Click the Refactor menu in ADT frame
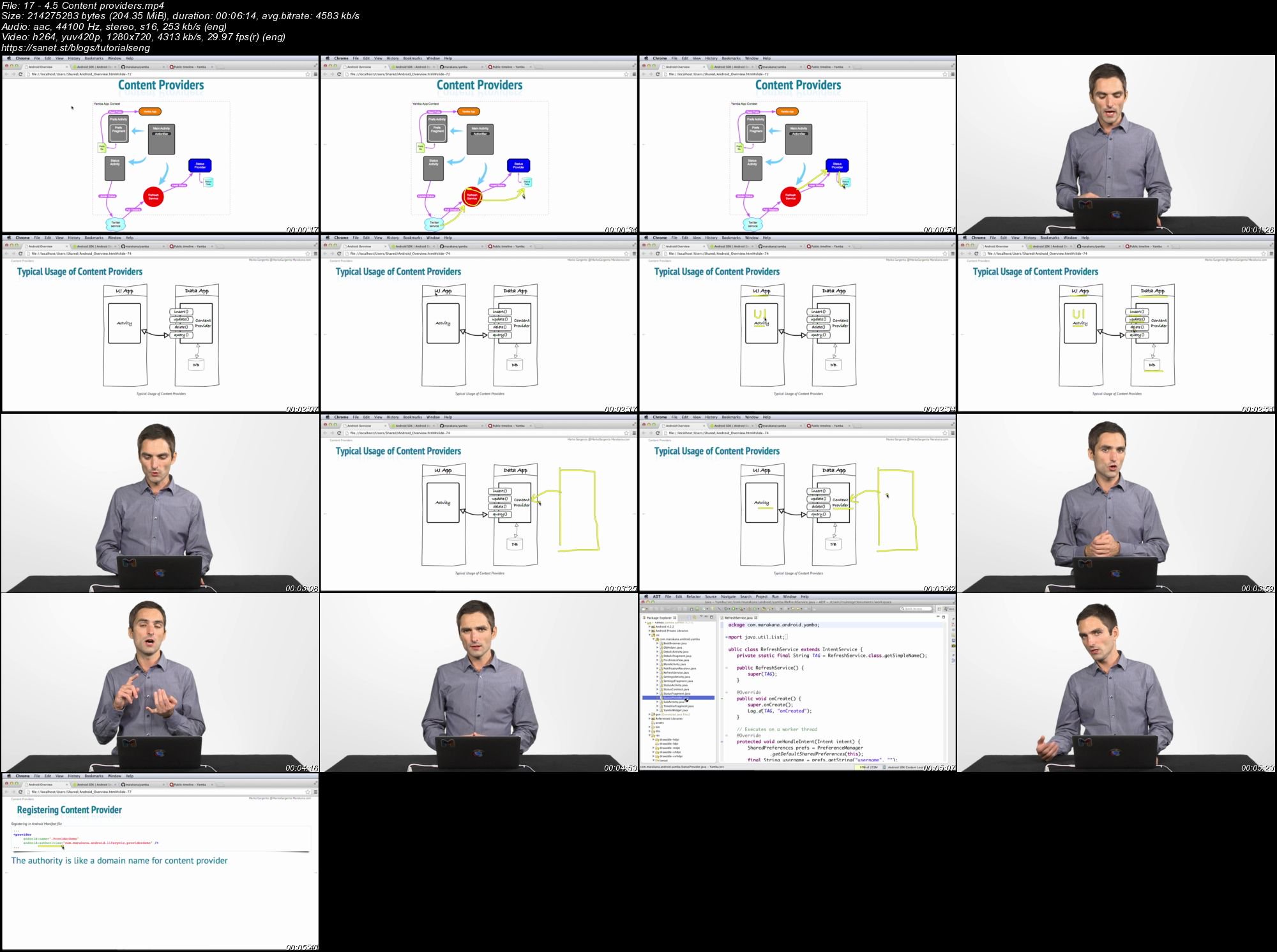 click(693, 596)
